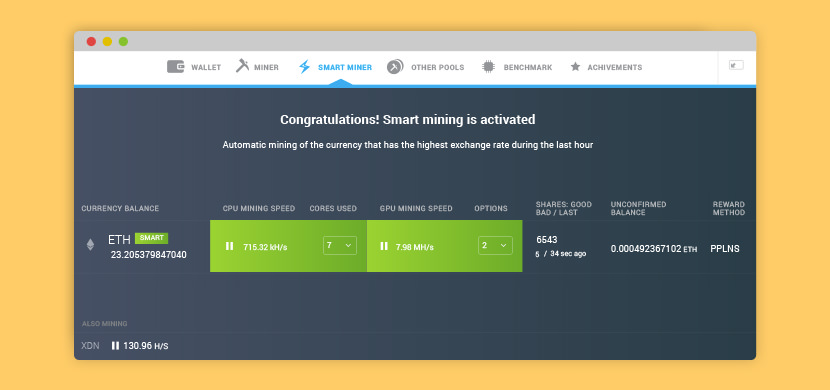Screen dimensions: 830x390
Task: Click the compact window icon top right
Action: [x=736, y=65]
